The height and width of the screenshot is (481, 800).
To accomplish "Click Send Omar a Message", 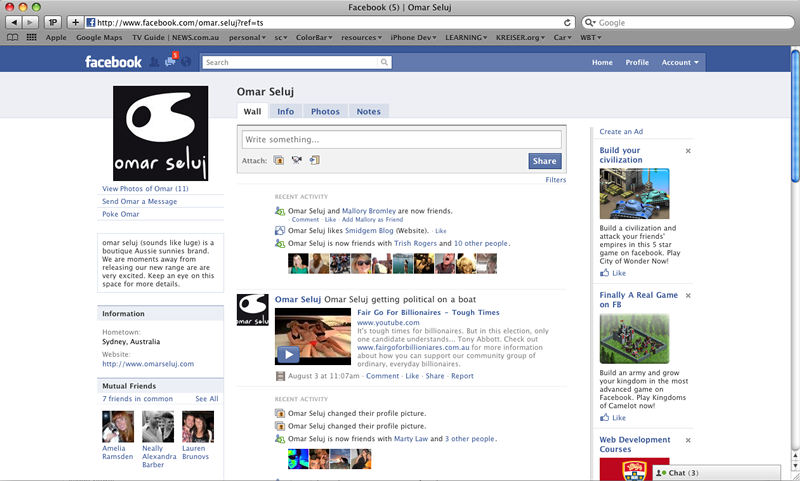I will pos(139,201).
